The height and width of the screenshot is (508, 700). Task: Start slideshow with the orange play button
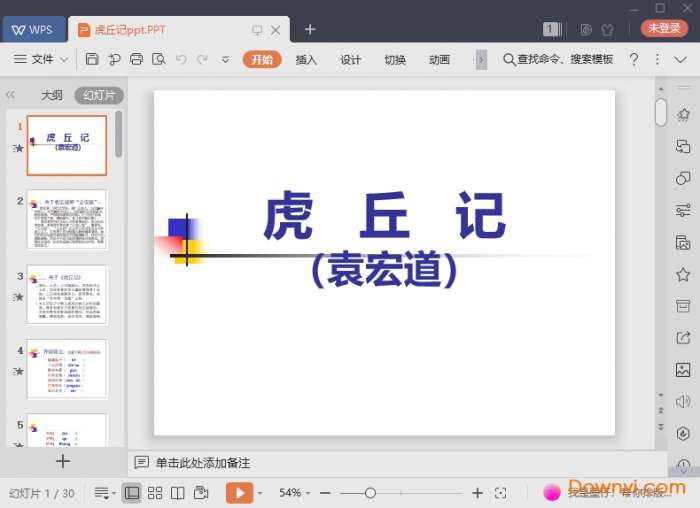239,493
